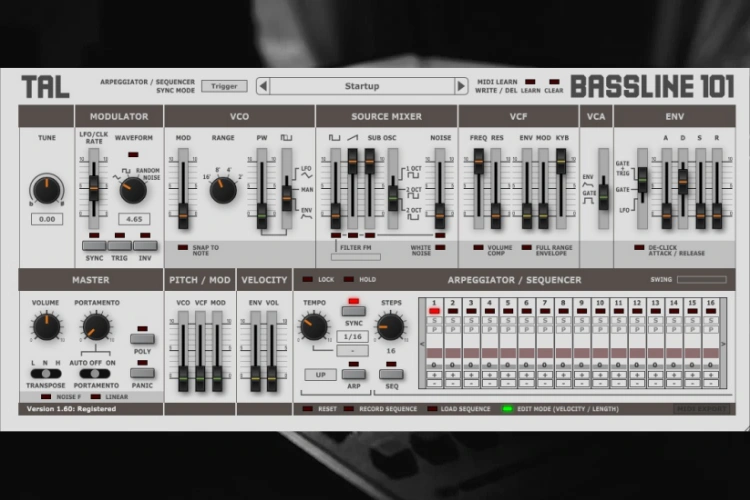Toggle the step 10 LED in the sequencer
Image resolution: width=750 pixels, height=500 pixels.
[x=600, y=311]
